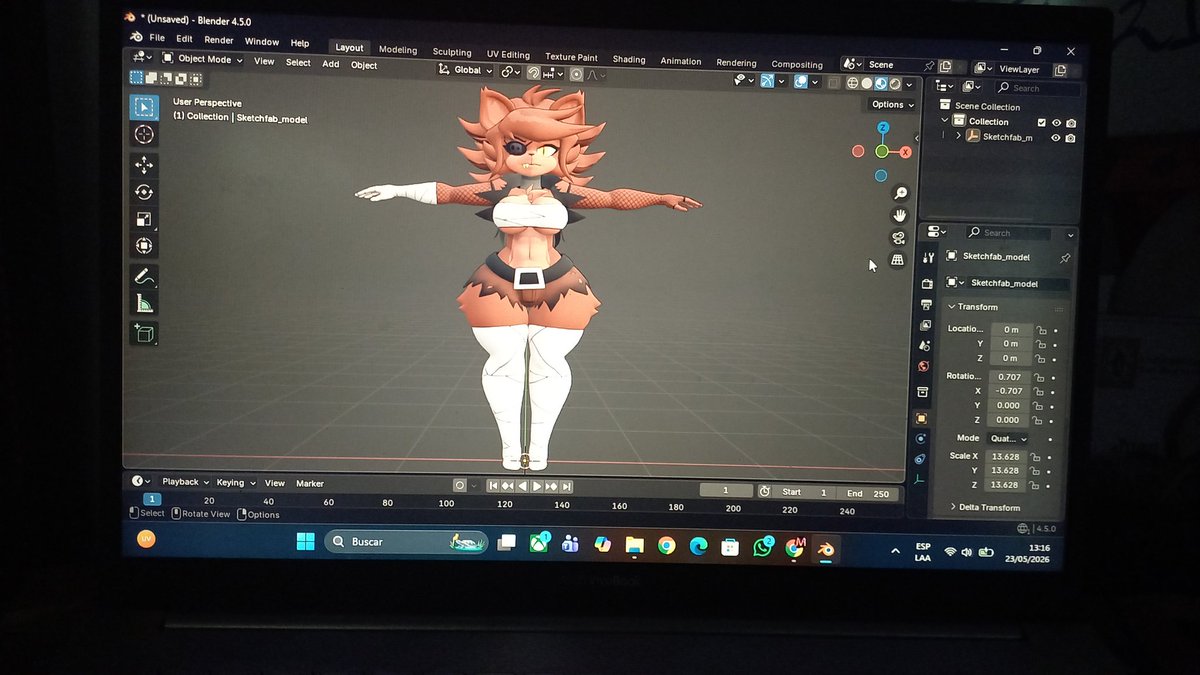Click the blue Z axis gizmo
Image resolution: width=1200 pixels, height=675 pixels.
pyautogui.click(x=883, y=128)
